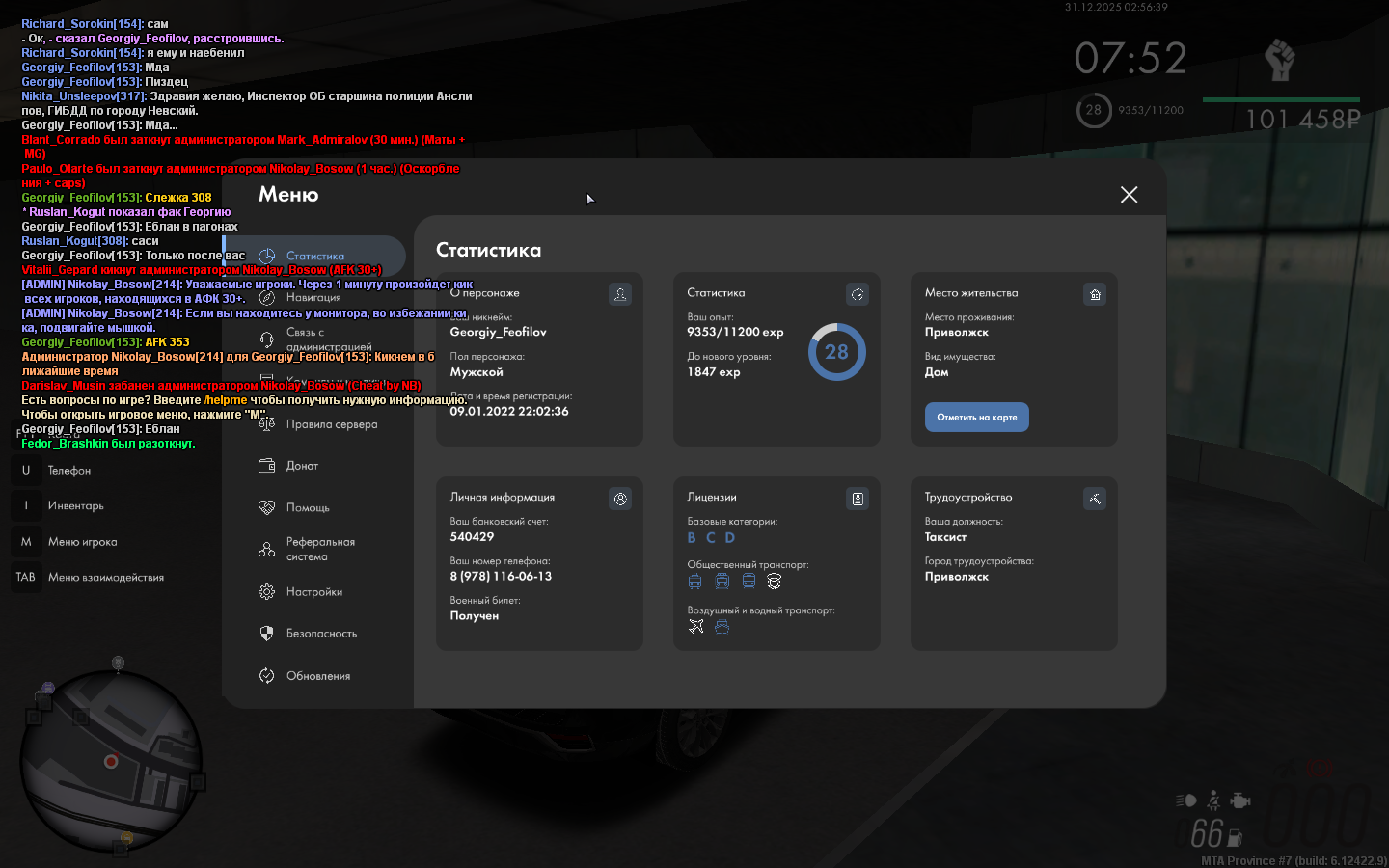Click the nickname Georgiy_Feofilov in О персонаже card
Screen dimensions: 1389x868
(498, 332)
